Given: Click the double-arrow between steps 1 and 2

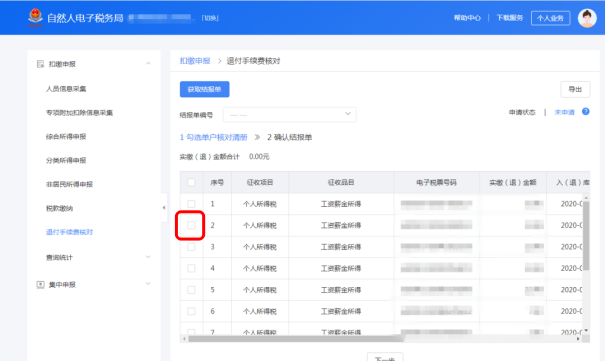Looking at the screenshot, I should tap(257, 137).
